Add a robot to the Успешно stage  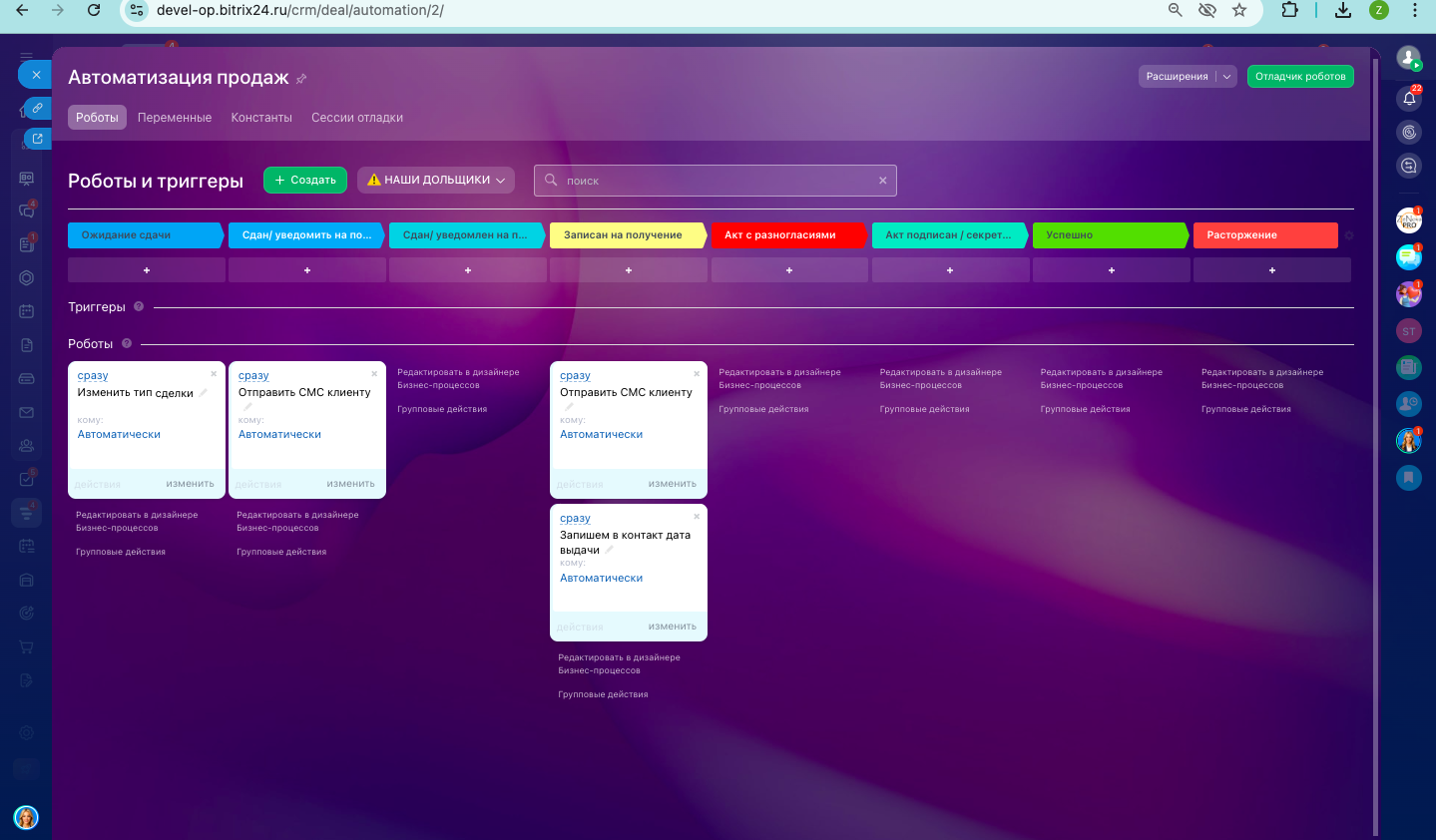(x=1112, y=270)
